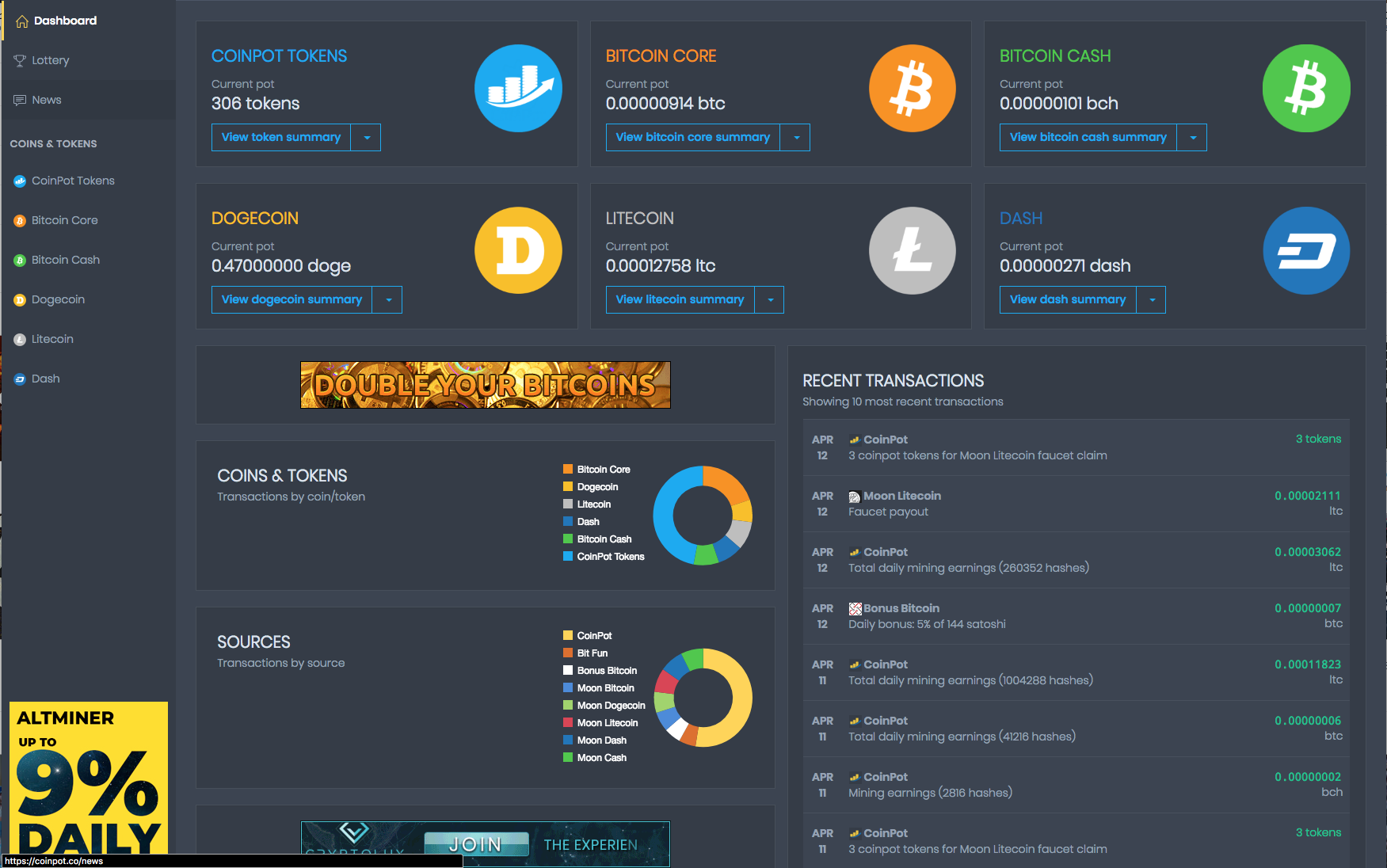Click the Double Your Bitcoins banner

pos(485,385)
